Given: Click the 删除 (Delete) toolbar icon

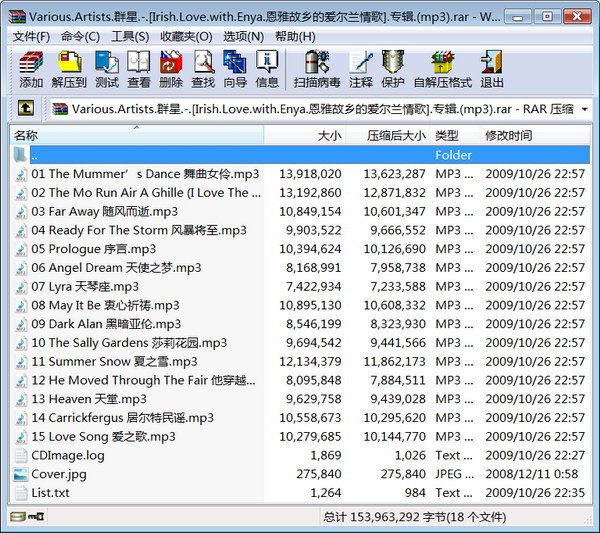Looking at the screenshot, I should click(171, 69).
